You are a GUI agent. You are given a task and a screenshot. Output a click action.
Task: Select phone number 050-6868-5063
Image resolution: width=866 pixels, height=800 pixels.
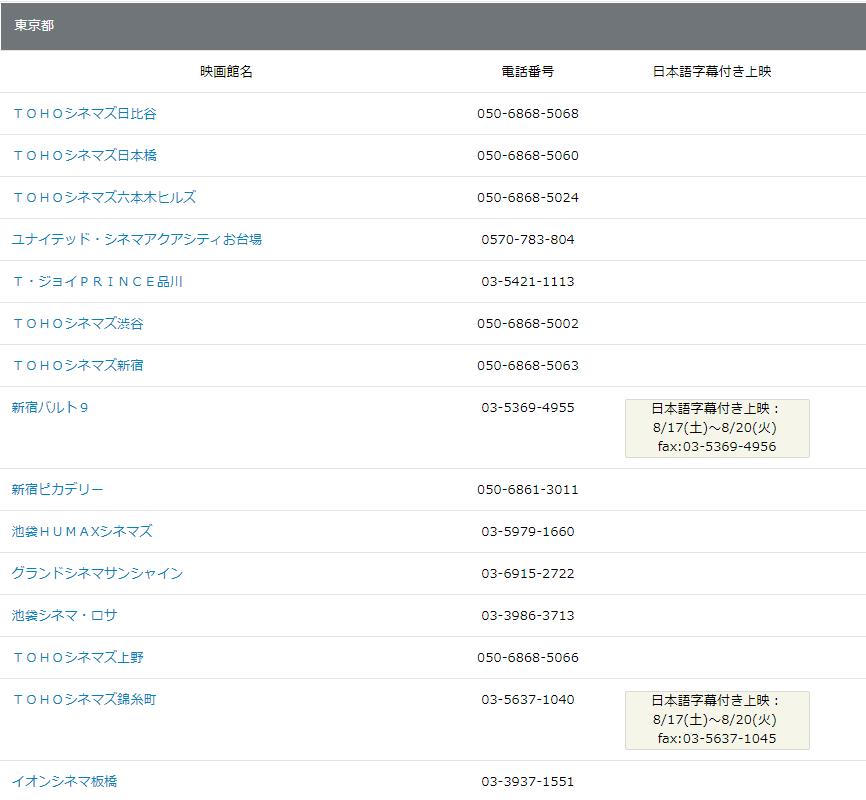pos(527,365)
